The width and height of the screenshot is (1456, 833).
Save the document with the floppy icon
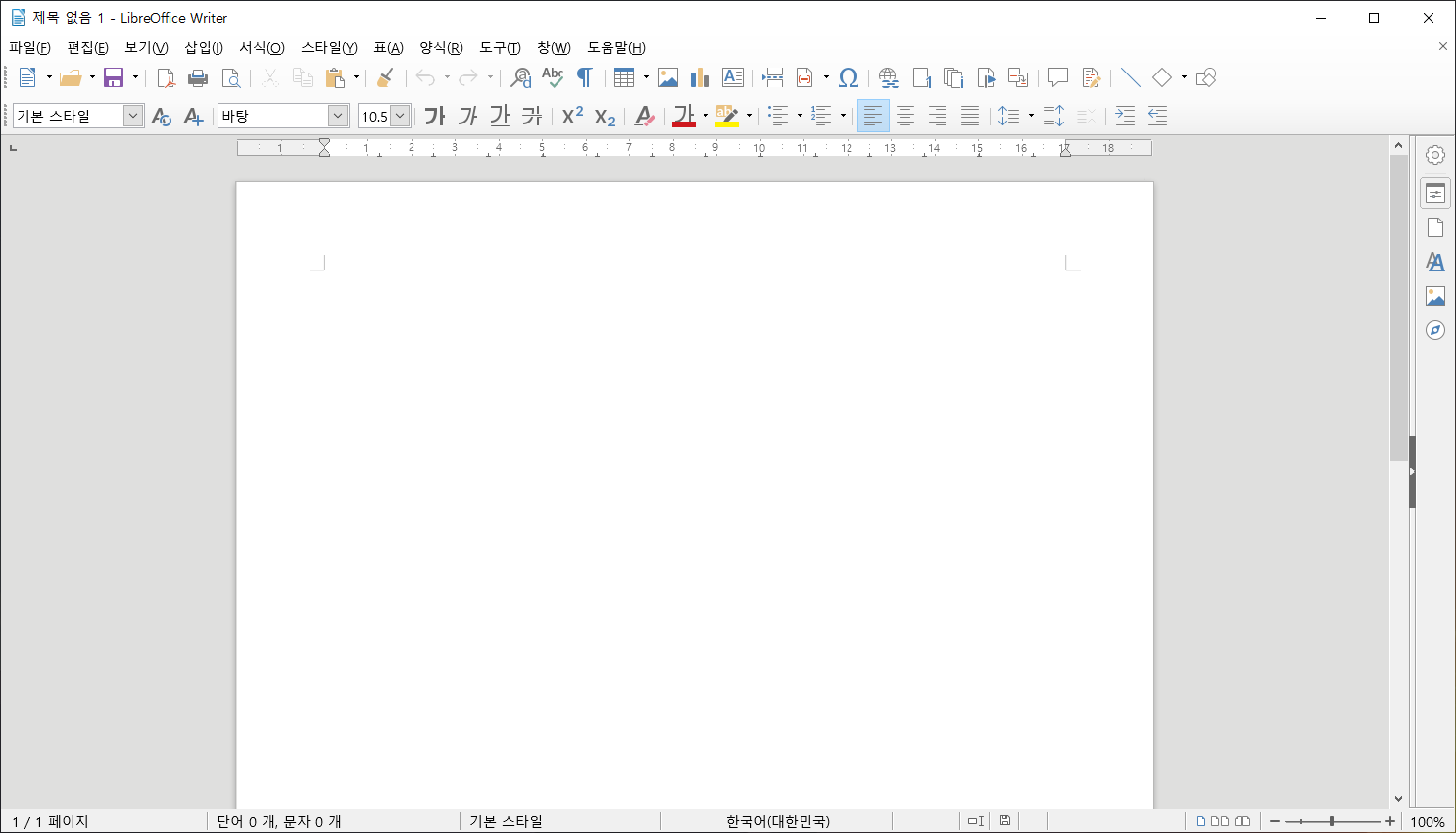tap(114, 77)
